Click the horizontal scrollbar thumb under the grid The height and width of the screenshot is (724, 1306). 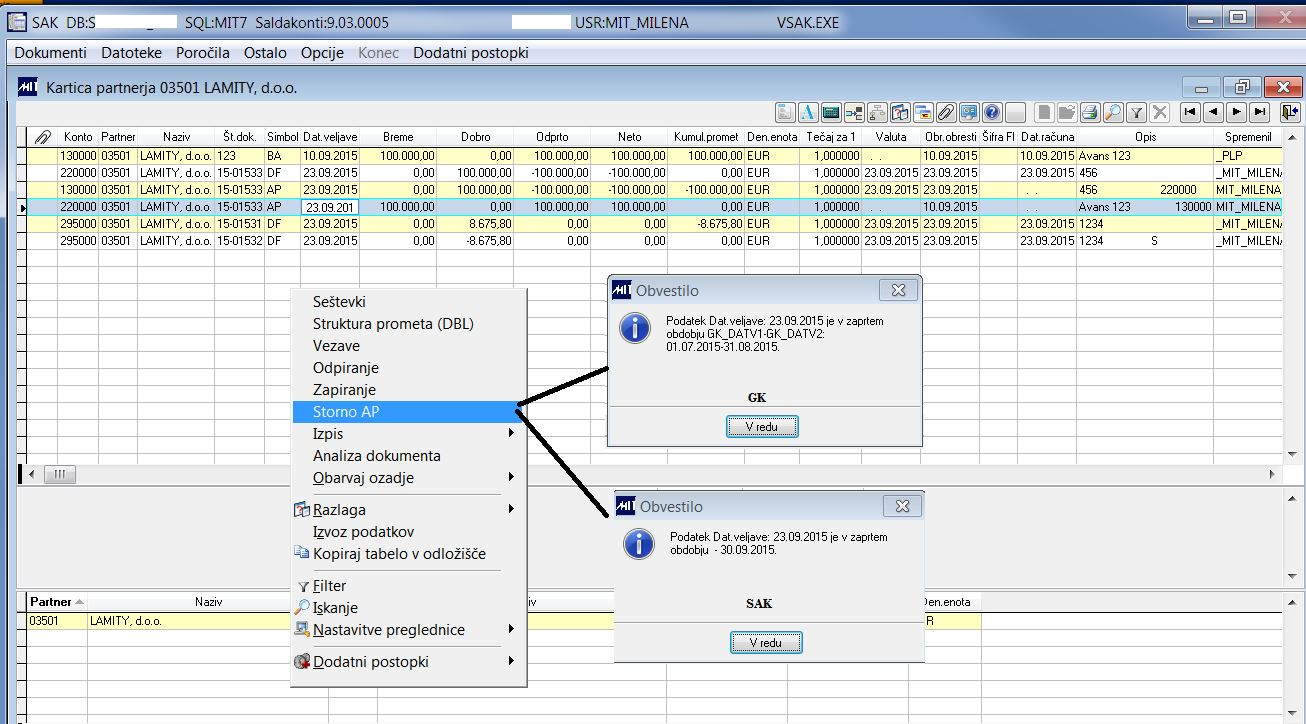[60, 474]
